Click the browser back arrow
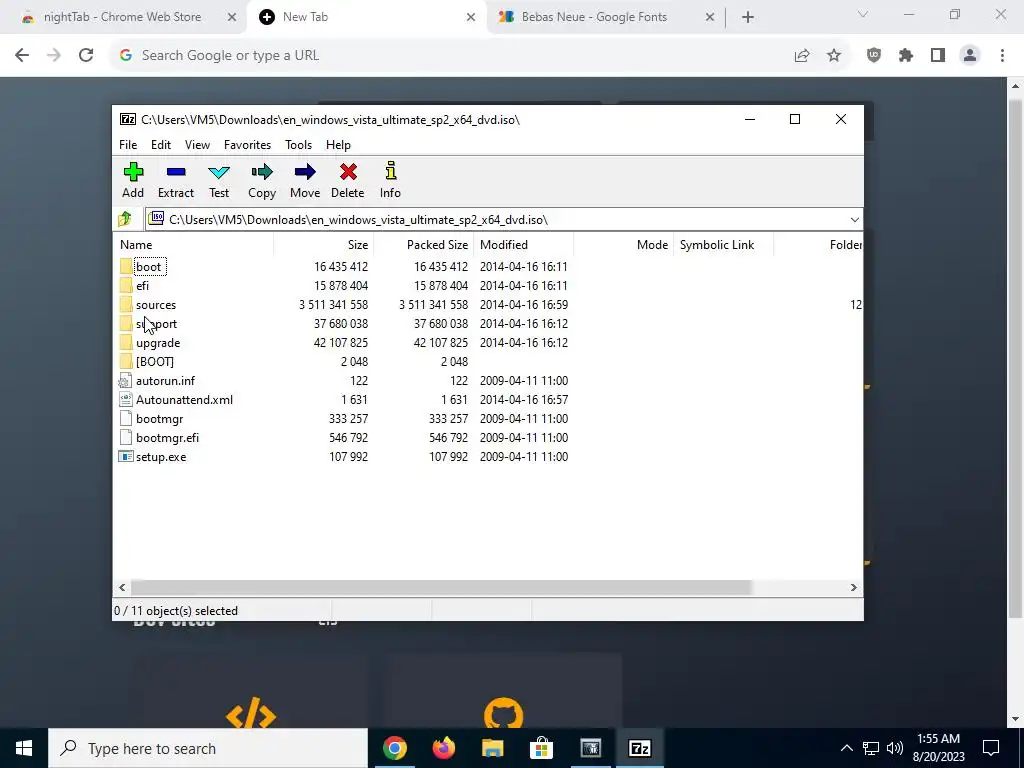This screenshot has height=768, width=1024. (x=22, y=56)
